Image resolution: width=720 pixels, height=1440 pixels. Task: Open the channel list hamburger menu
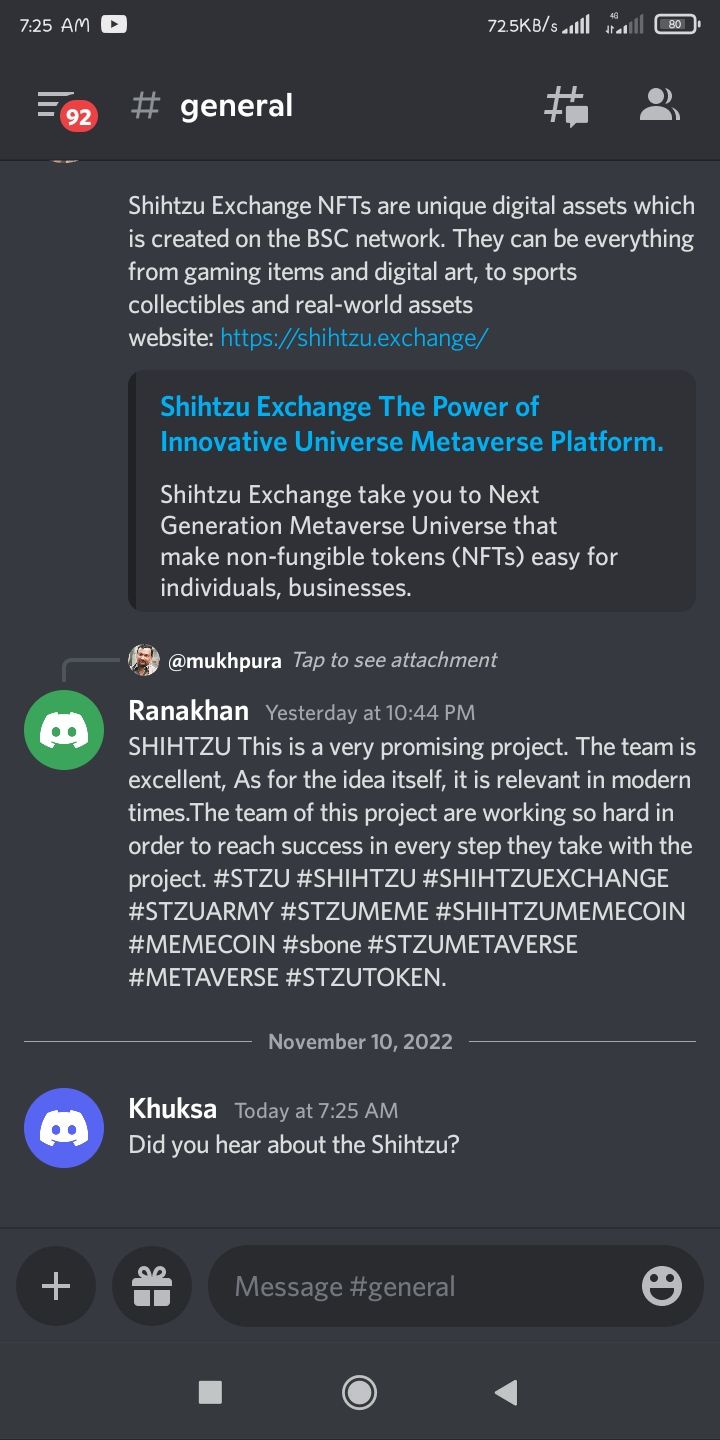pos(64,108)
